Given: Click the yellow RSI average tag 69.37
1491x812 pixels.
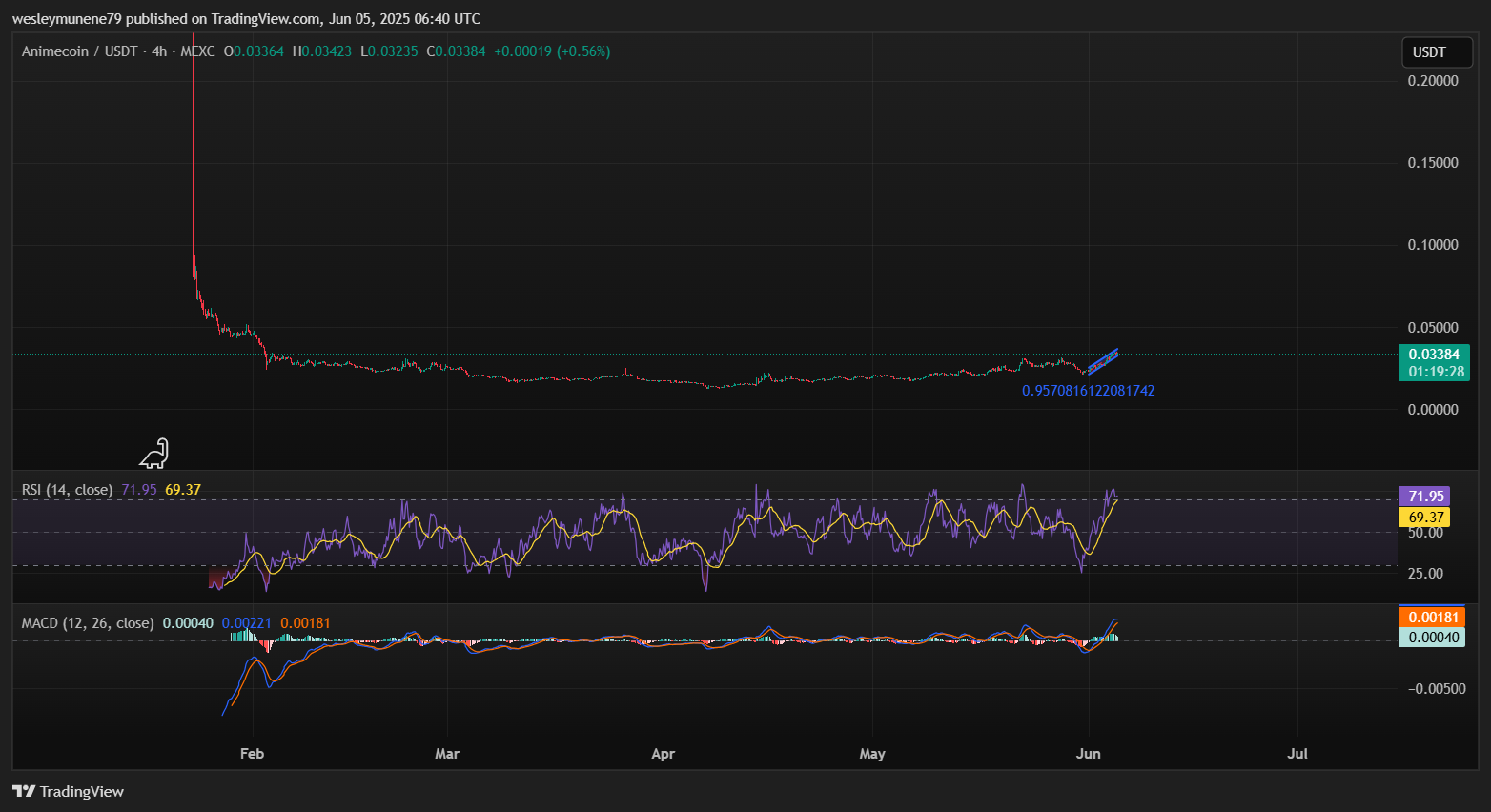Looking at the screenshot, I should pyautogui.click(x=1425, y=518).
